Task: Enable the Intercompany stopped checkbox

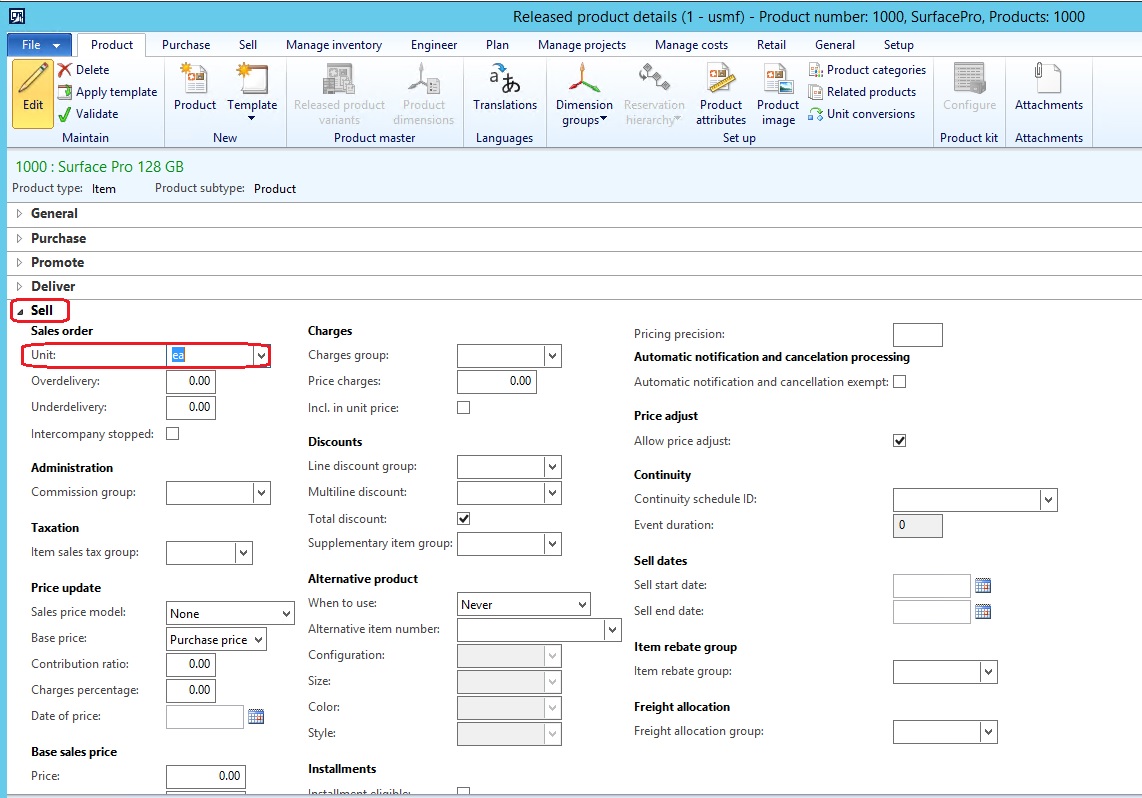Action: point(173,434)
